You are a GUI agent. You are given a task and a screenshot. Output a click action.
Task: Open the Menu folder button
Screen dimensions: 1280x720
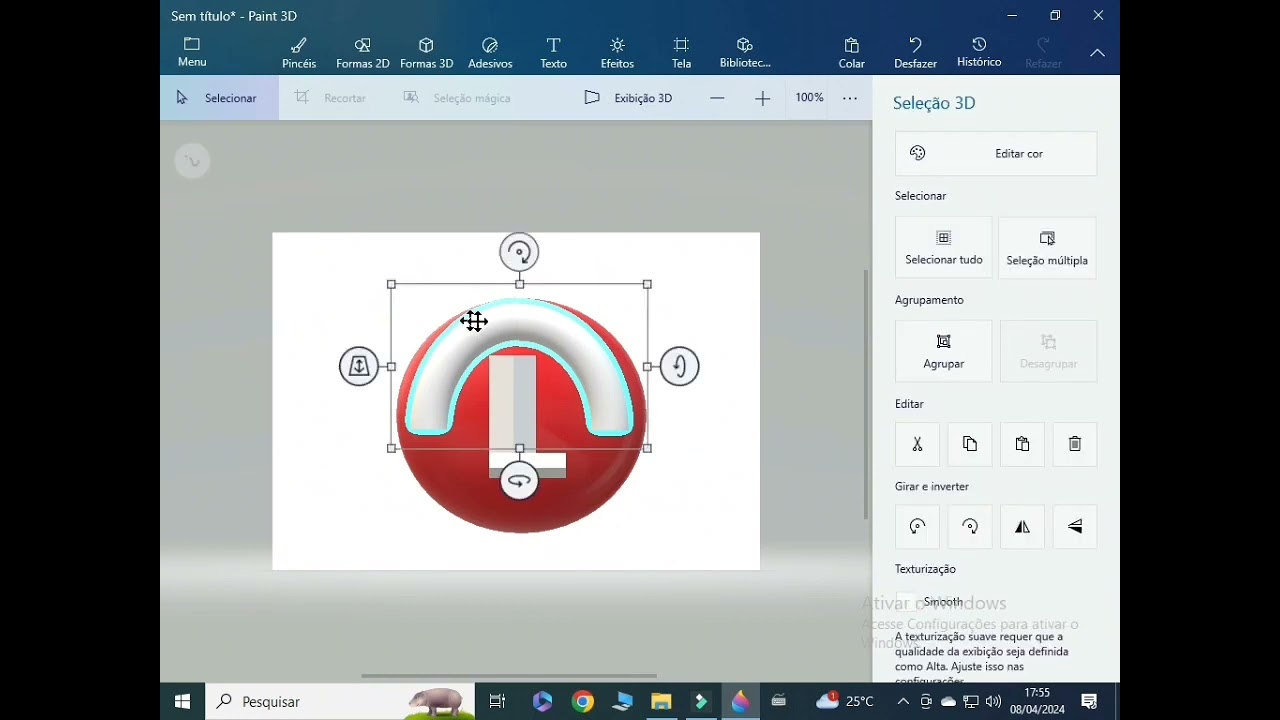192,52
